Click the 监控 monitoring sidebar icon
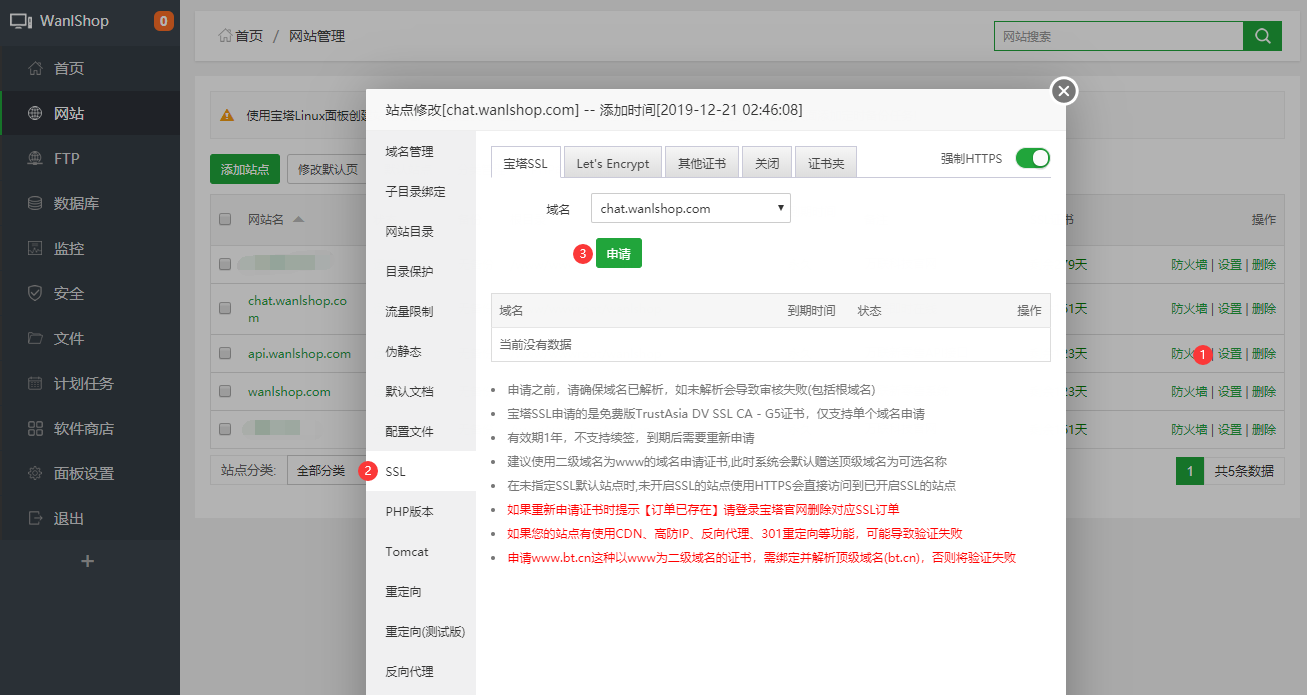 (x=36, y=249)
